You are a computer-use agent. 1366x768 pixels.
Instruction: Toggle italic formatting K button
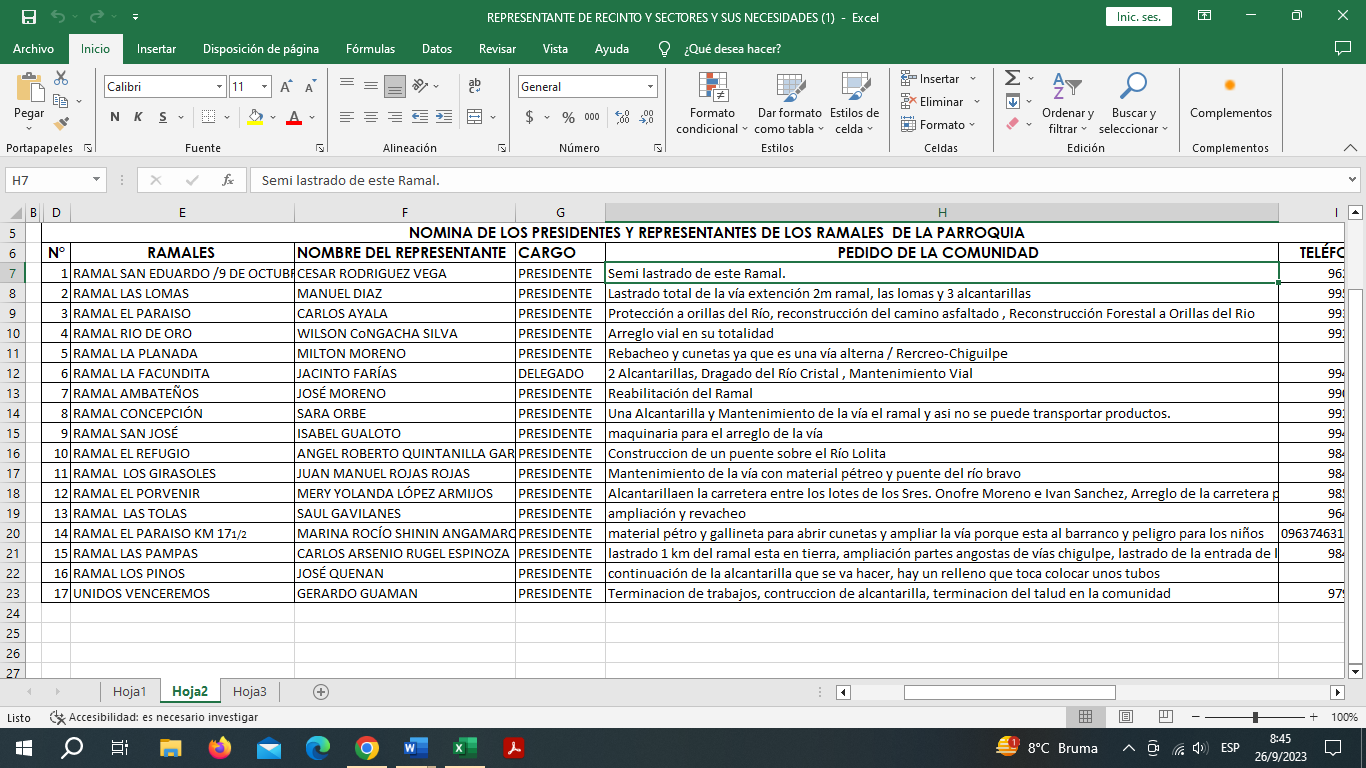click(138, 117)
